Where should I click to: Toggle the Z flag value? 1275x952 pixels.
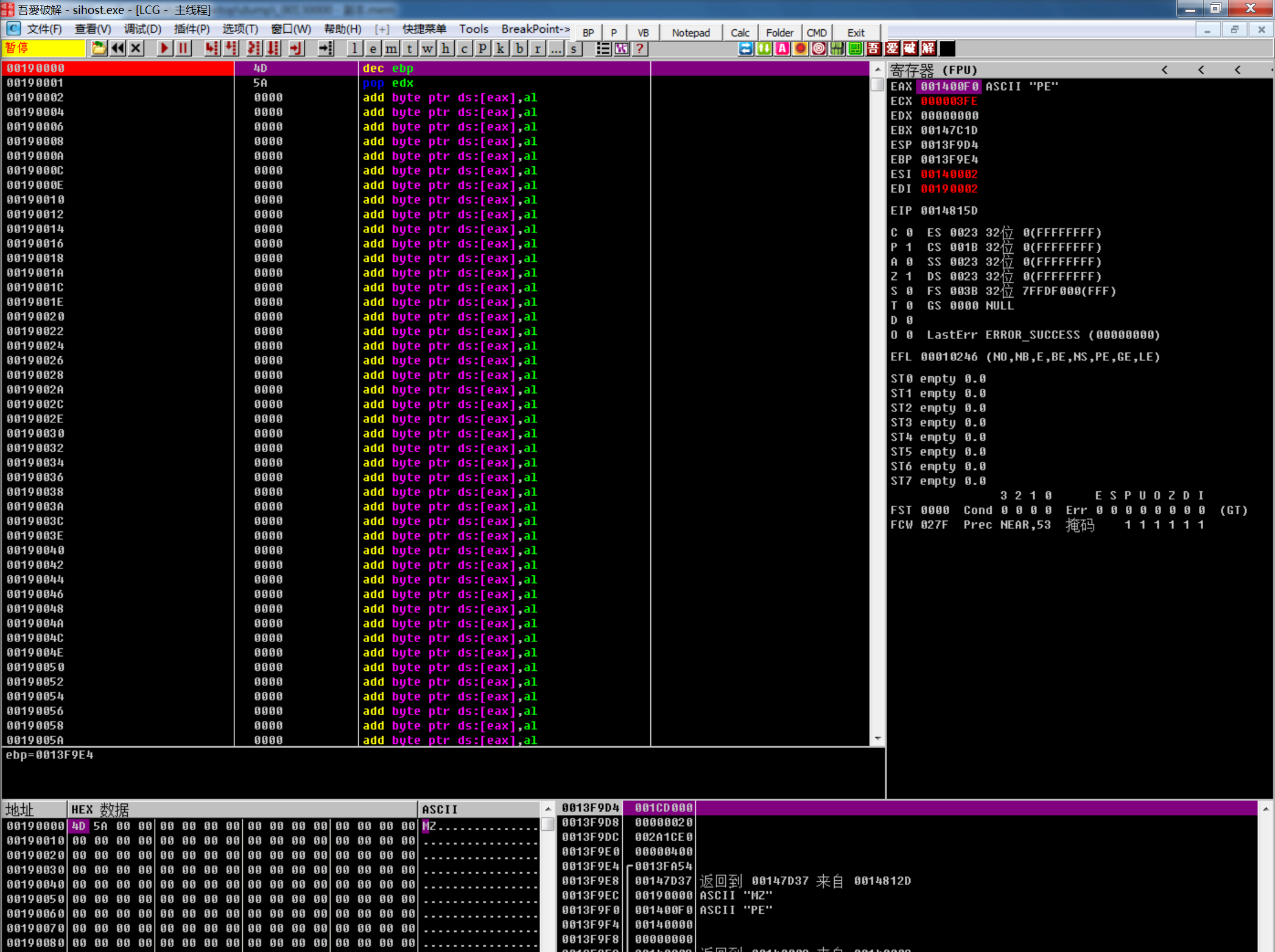coord(908,276)
